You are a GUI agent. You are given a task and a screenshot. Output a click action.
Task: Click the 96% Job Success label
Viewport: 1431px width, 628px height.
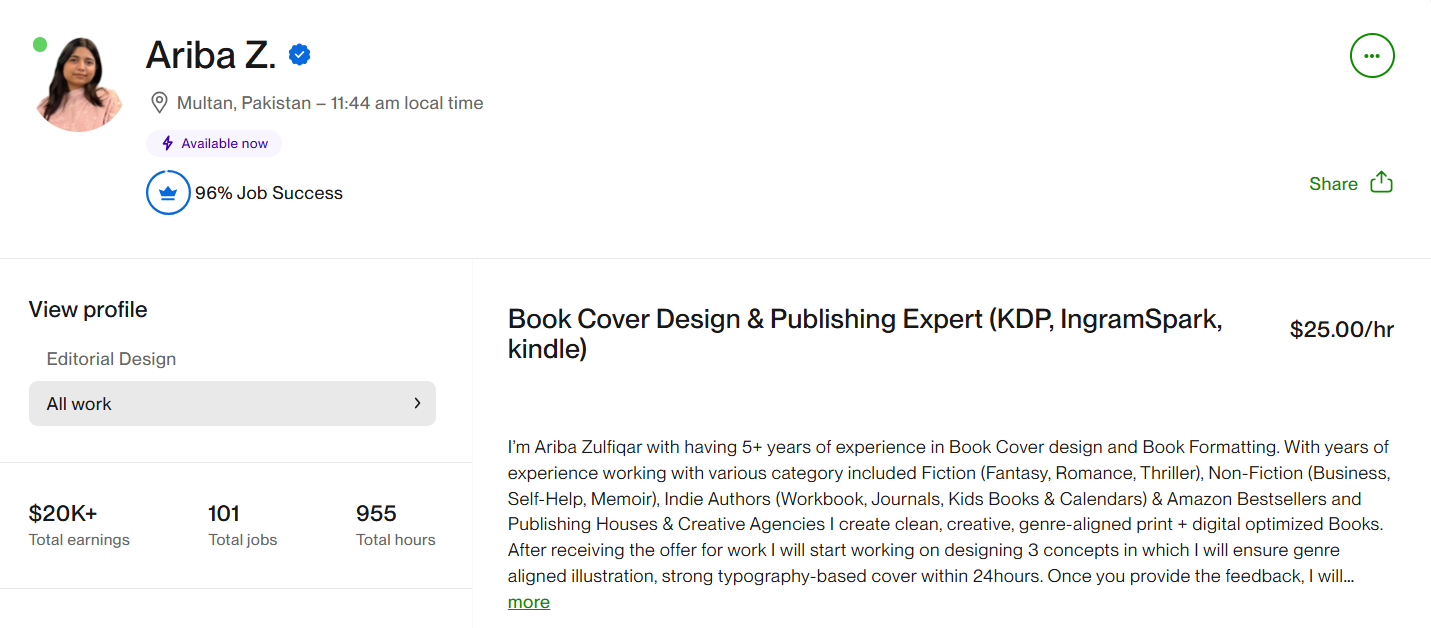(268, 193)
